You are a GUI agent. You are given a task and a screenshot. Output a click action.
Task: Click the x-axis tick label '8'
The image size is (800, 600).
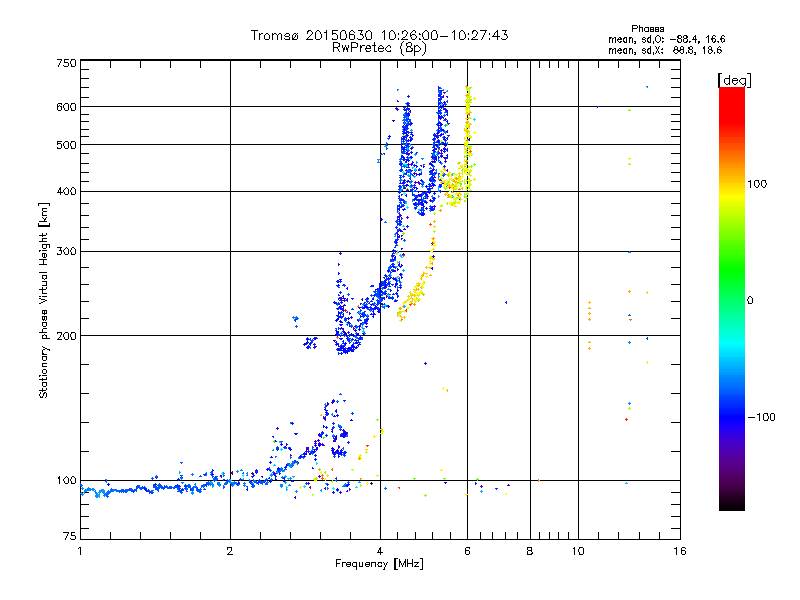[x=530, y=551]
